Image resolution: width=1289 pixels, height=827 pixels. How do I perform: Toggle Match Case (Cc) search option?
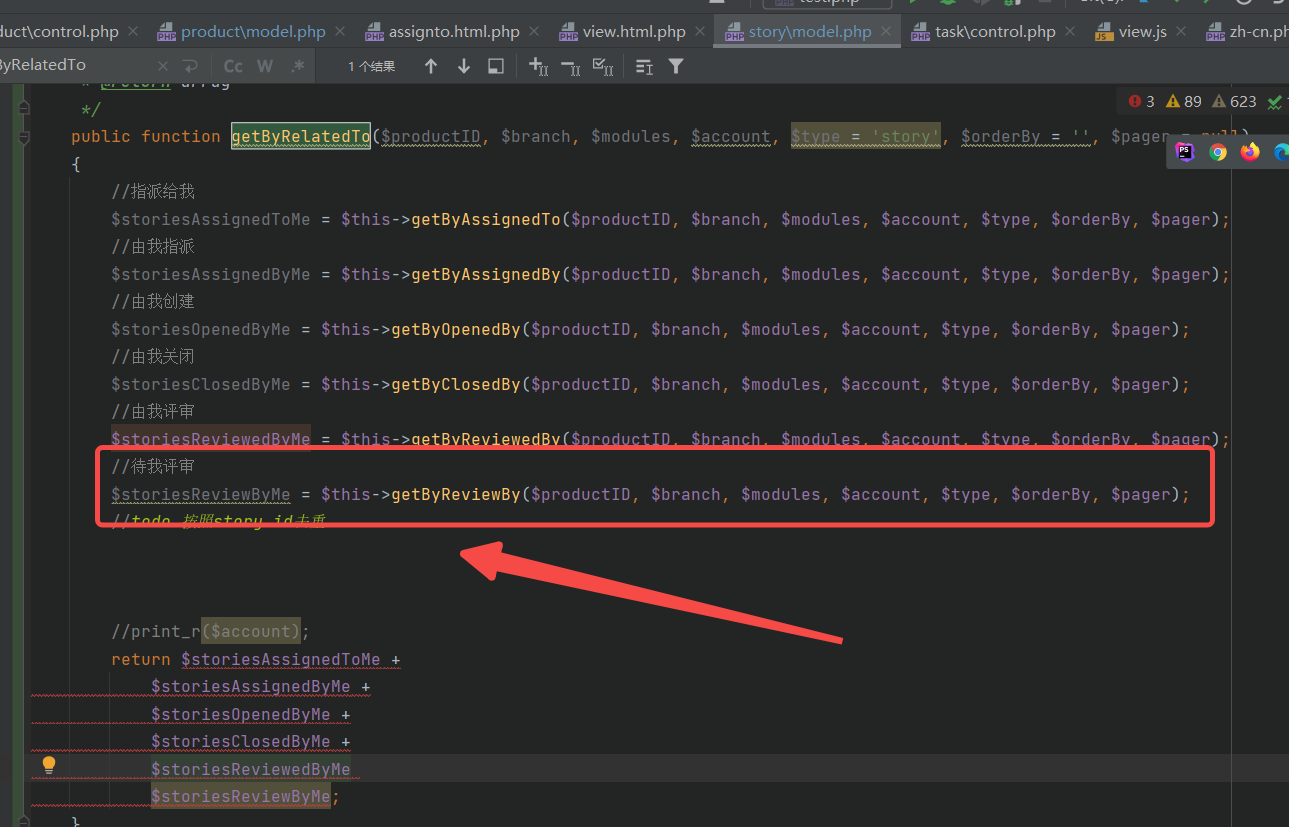coord(233,66)
